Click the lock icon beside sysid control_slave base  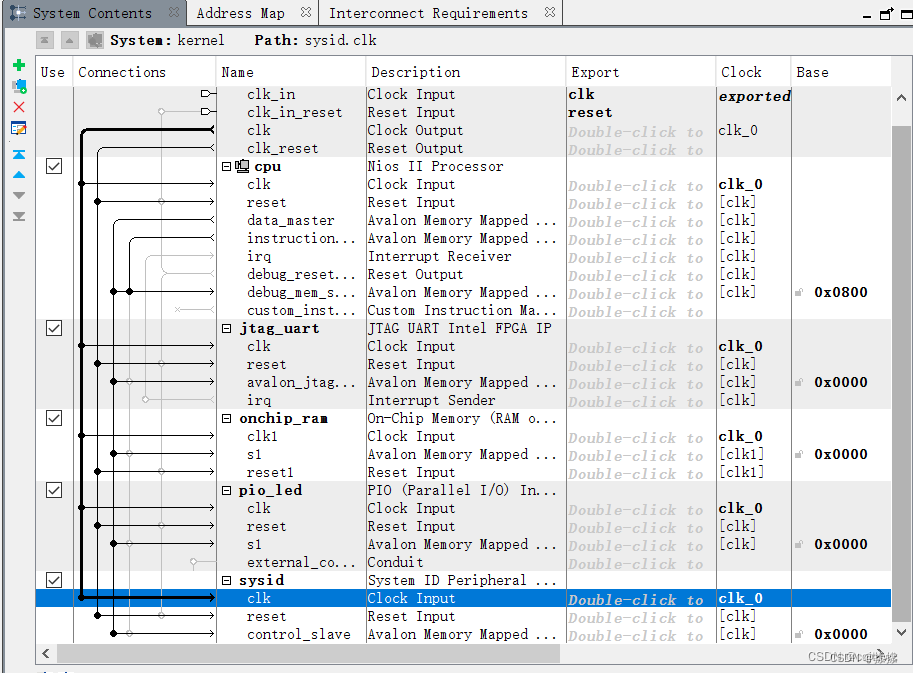(799, 634)
